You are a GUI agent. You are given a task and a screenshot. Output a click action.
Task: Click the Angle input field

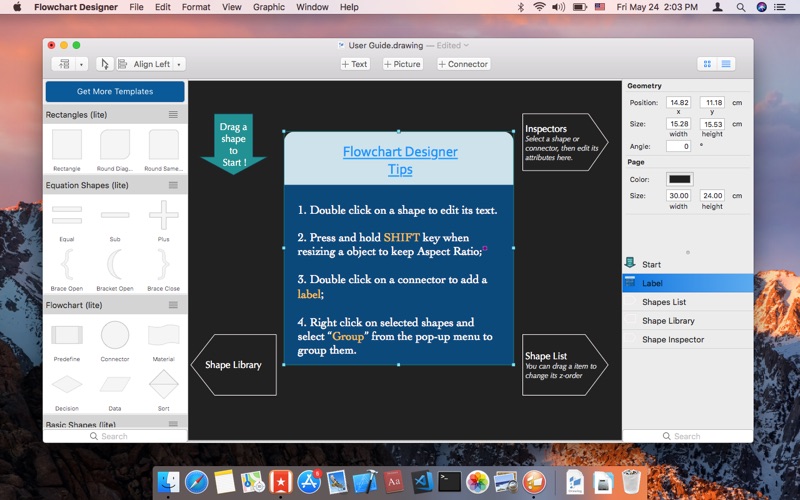[x=679, y=146]
